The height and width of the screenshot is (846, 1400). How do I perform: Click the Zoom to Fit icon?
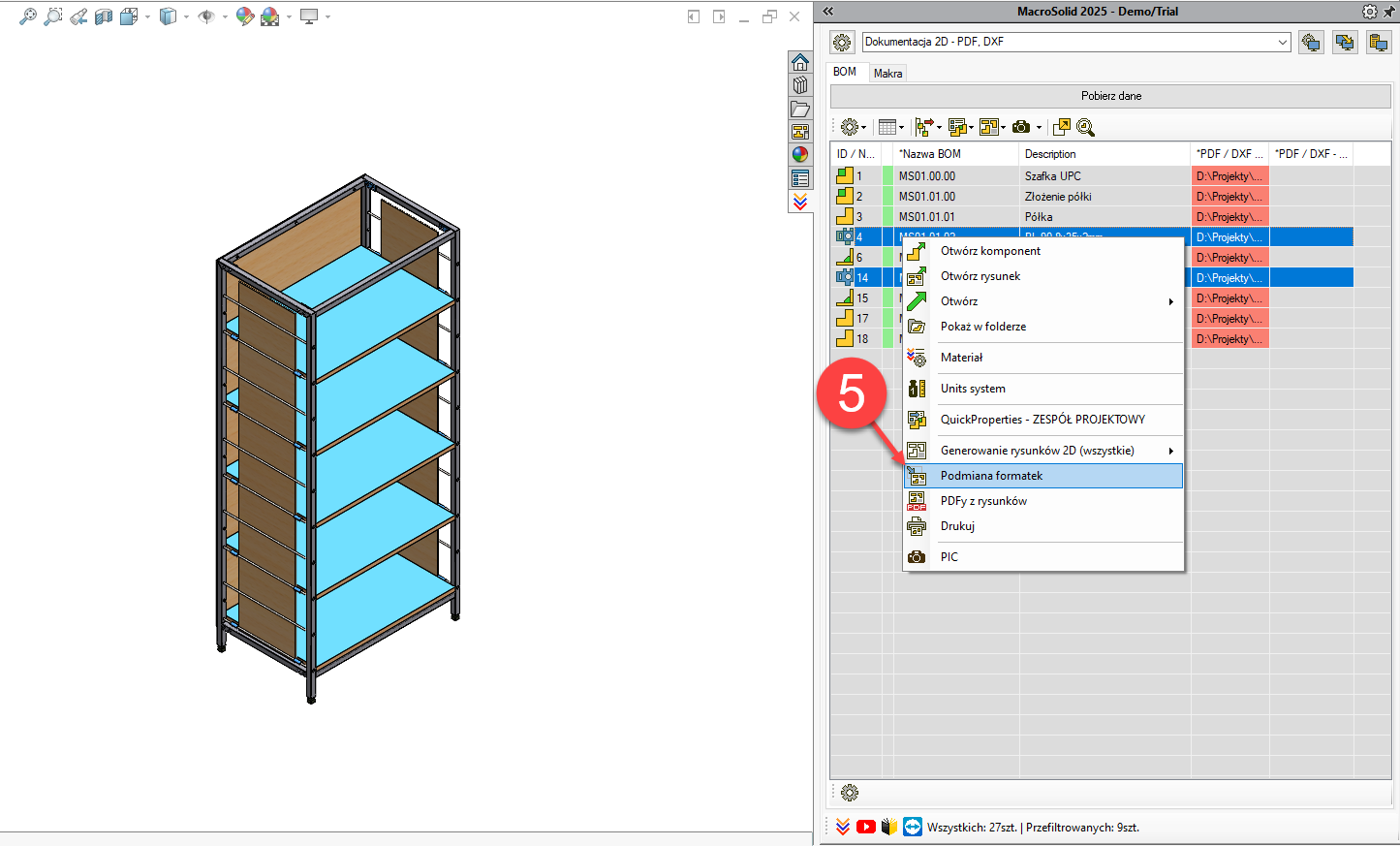tap(28, 16)
